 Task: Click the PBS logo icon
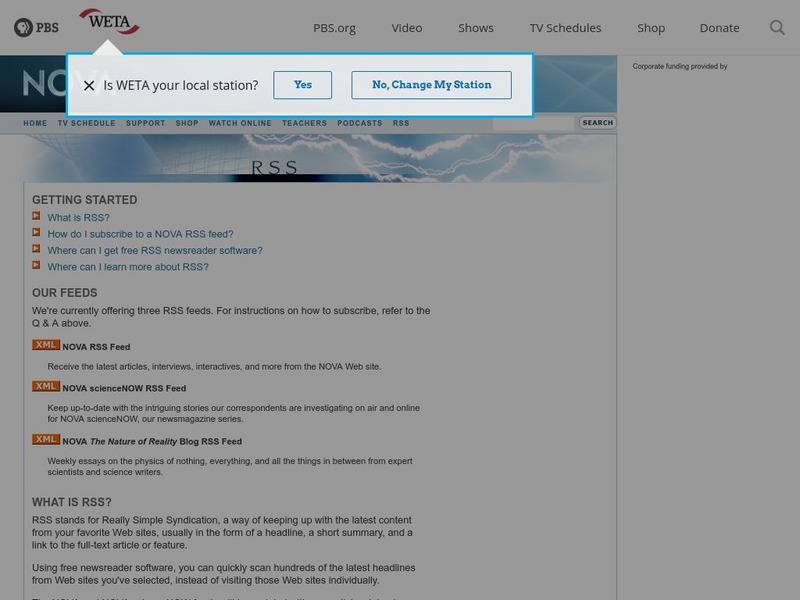[x=36, y=28]
